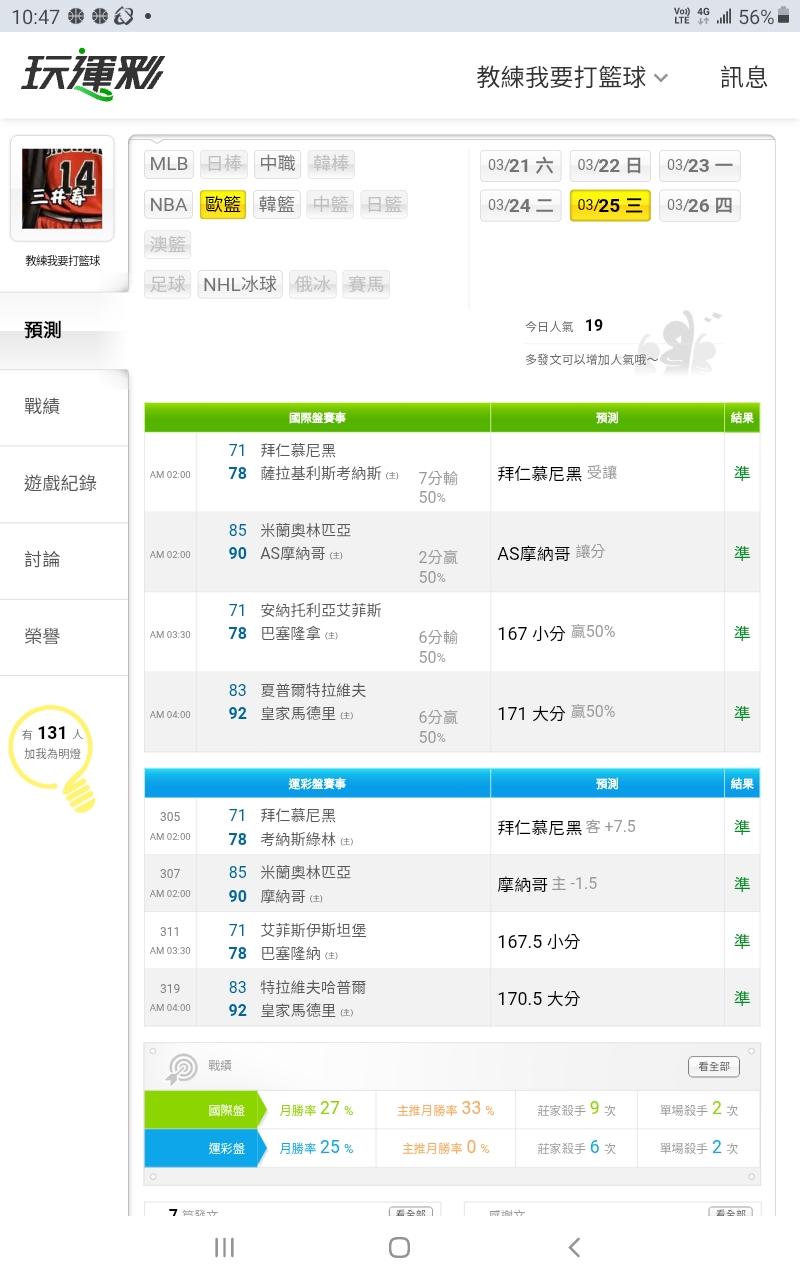Viewport: 800px width, 1280px height.
Task: Choose the 03/24 二 date
Action: click(520, 206)
